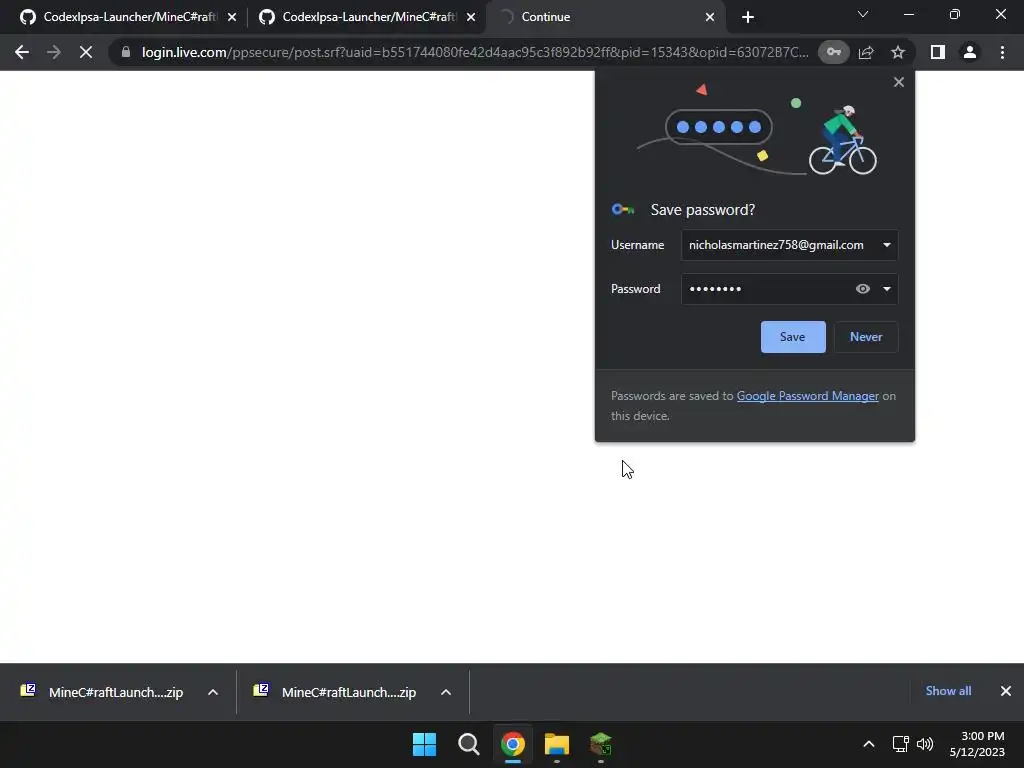
Task: Dismiss the Save password popup
Action: (899, 82)
